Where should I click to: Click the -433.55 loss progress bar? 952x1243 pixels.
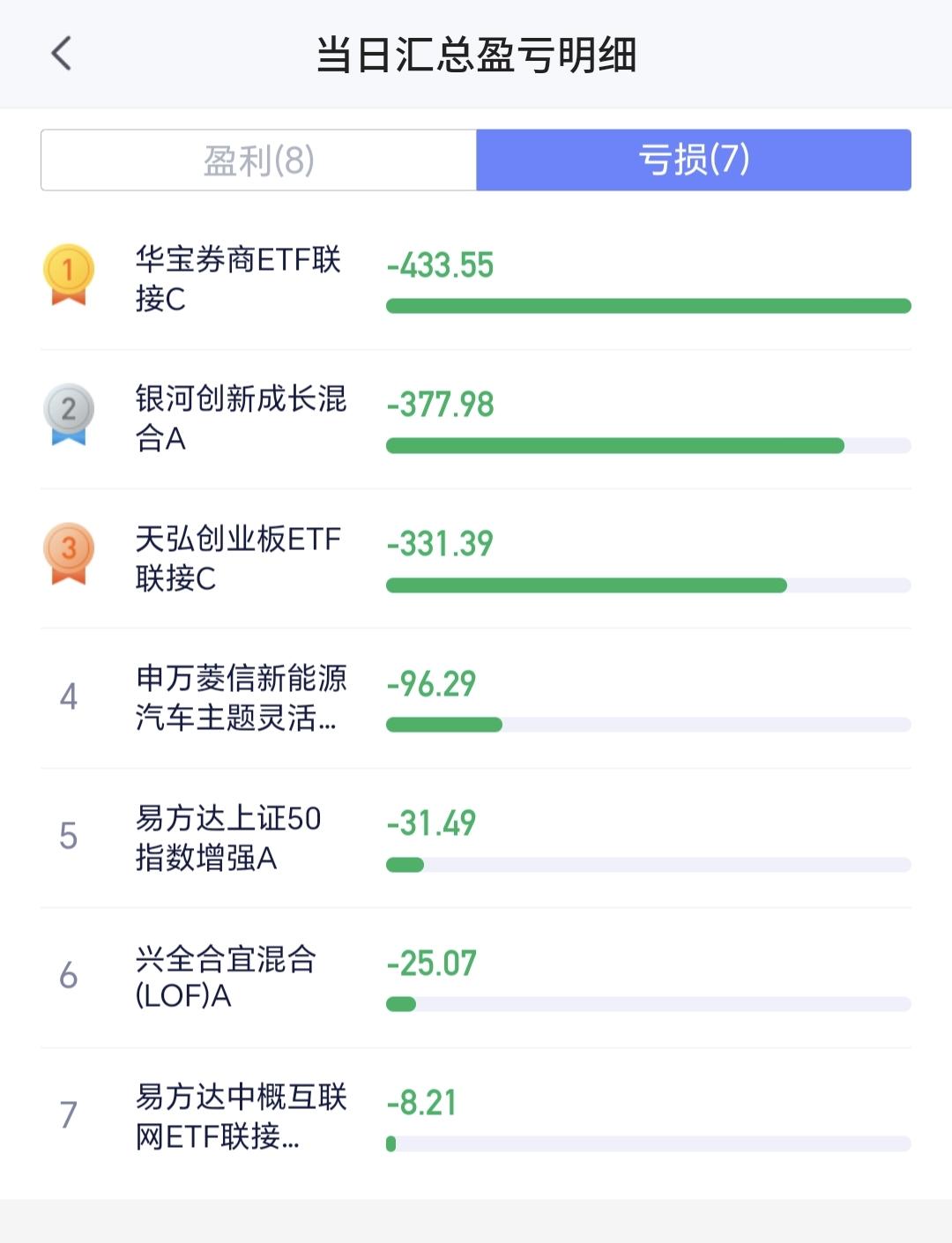(649, 306)
